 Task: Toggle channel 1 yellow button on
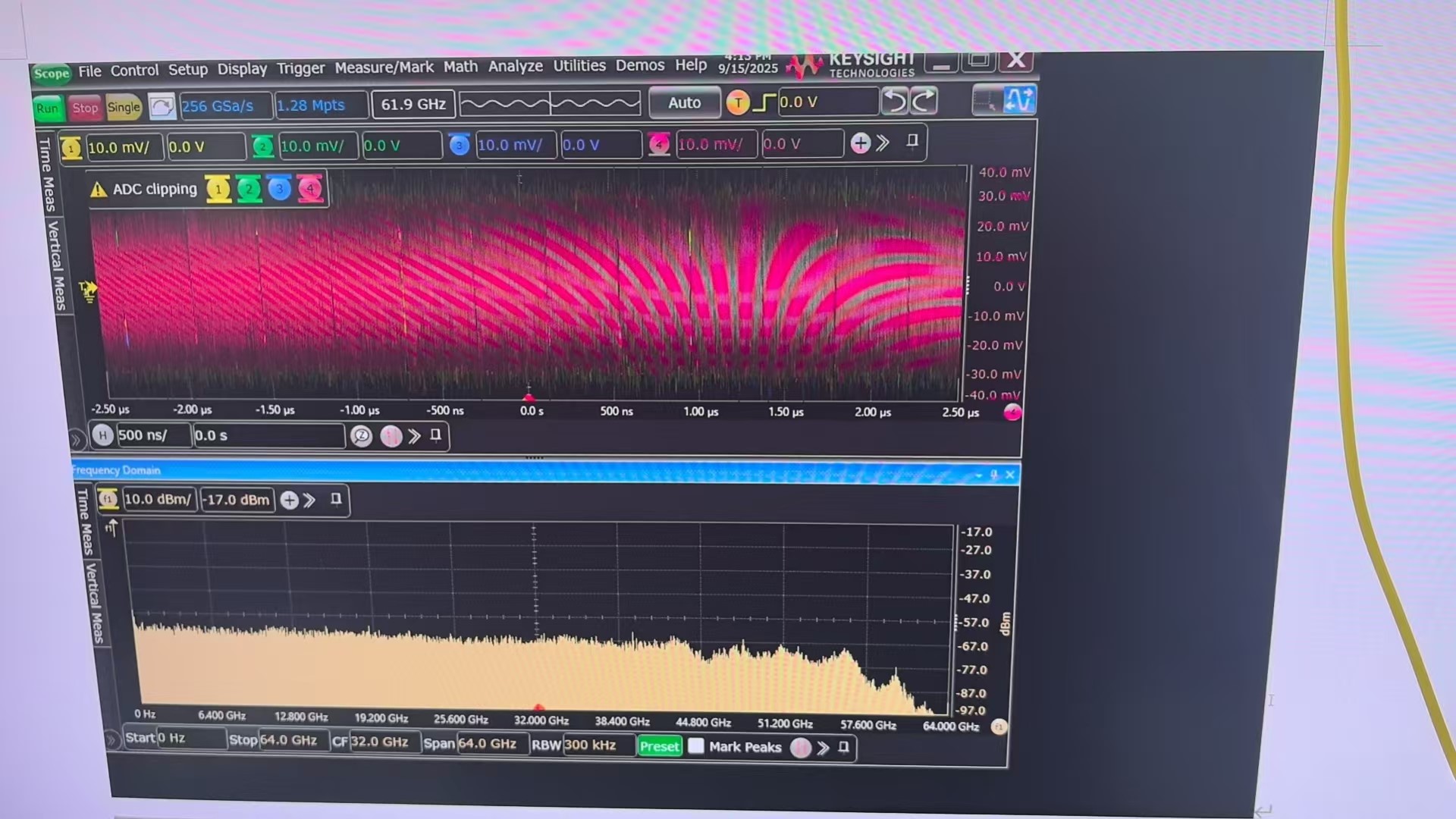[71, 148]
